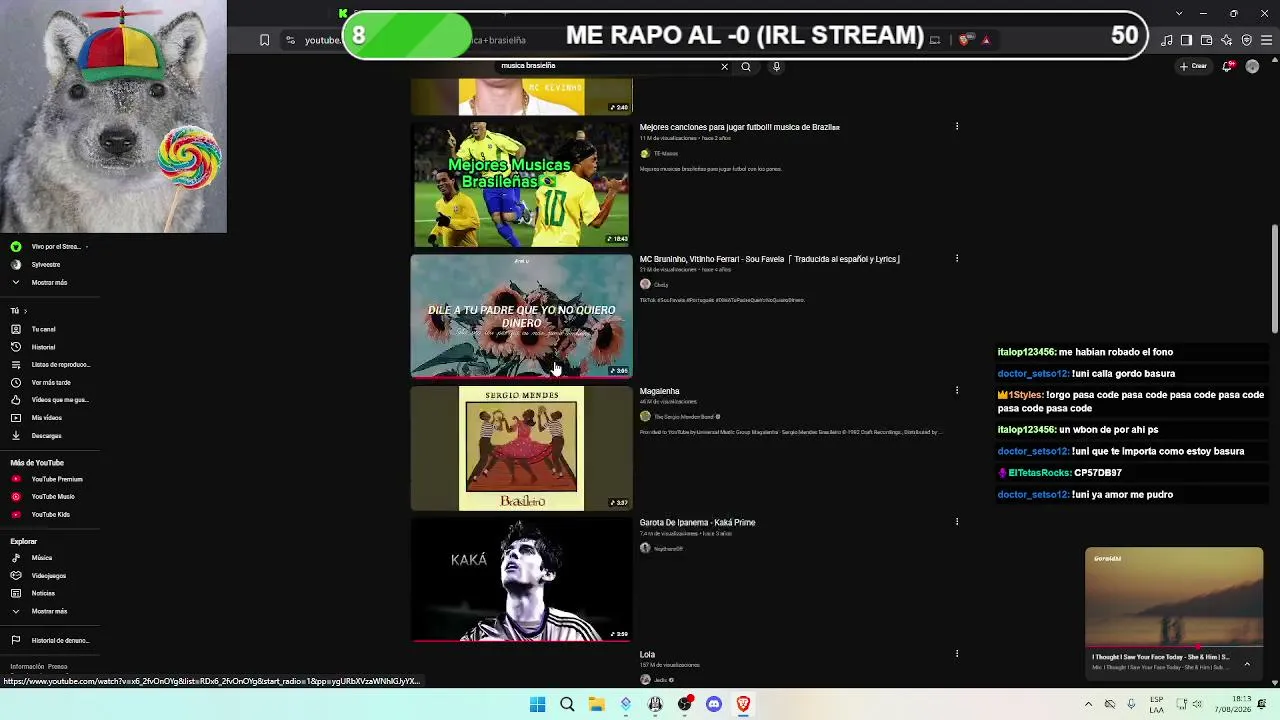Open File Explorer from the taskbar
The height and width of the screenshot is (720, 1280).
click(596, 704)
